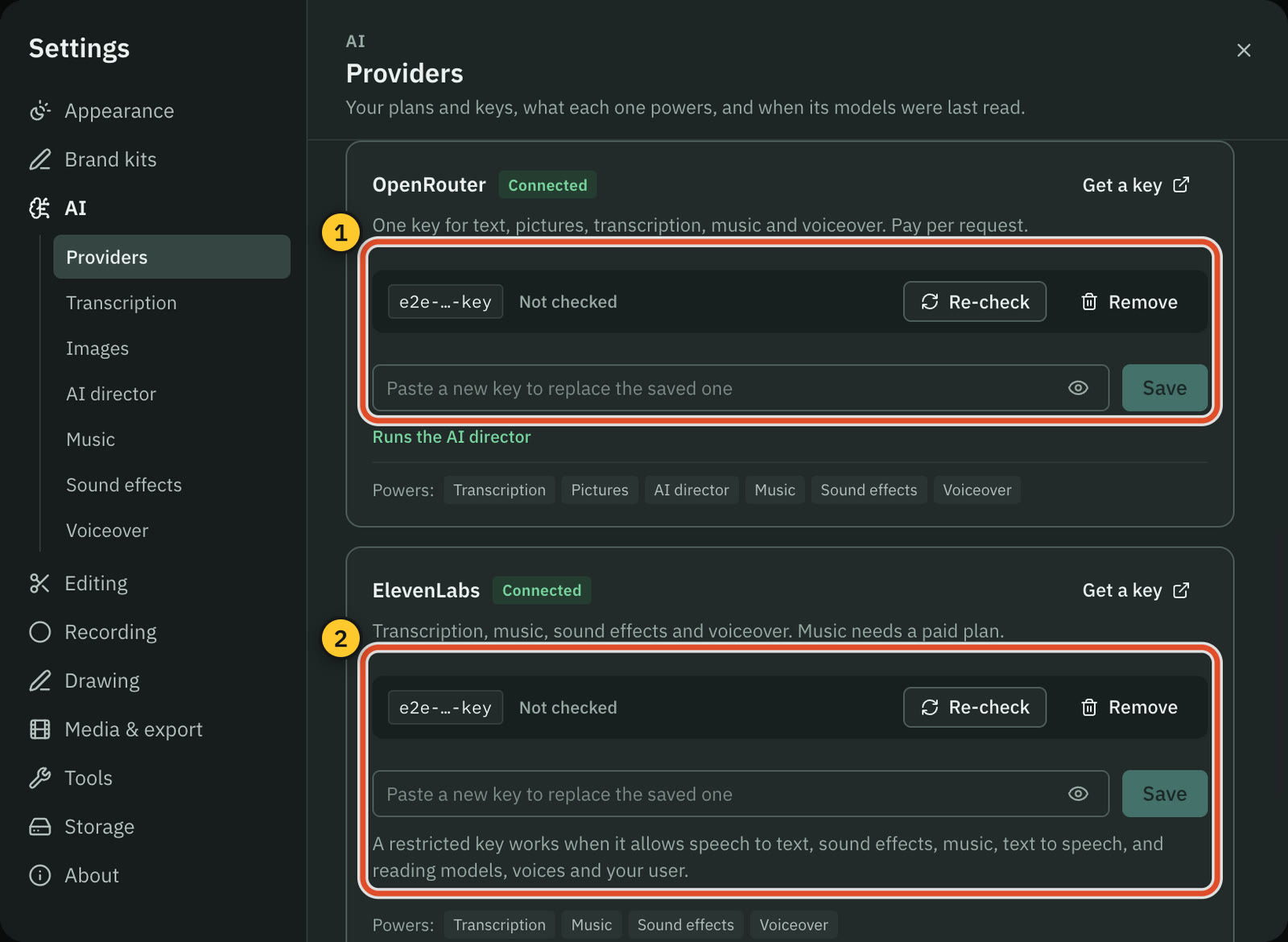Click the Brand kits pen icon
1288x942 pixels.
pyautogui.click(x=39, y=159)
